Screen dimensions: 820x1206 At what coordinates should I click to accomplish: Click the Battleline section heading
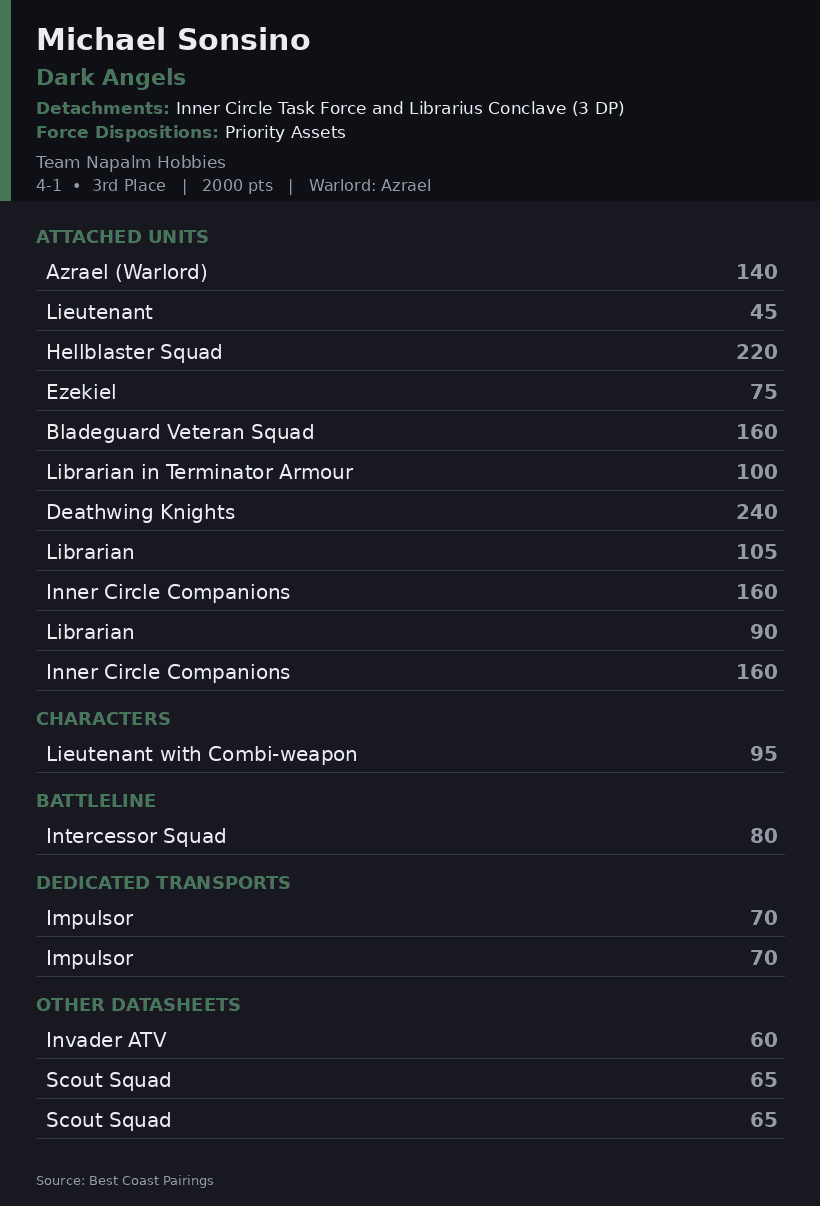point(96,801)
